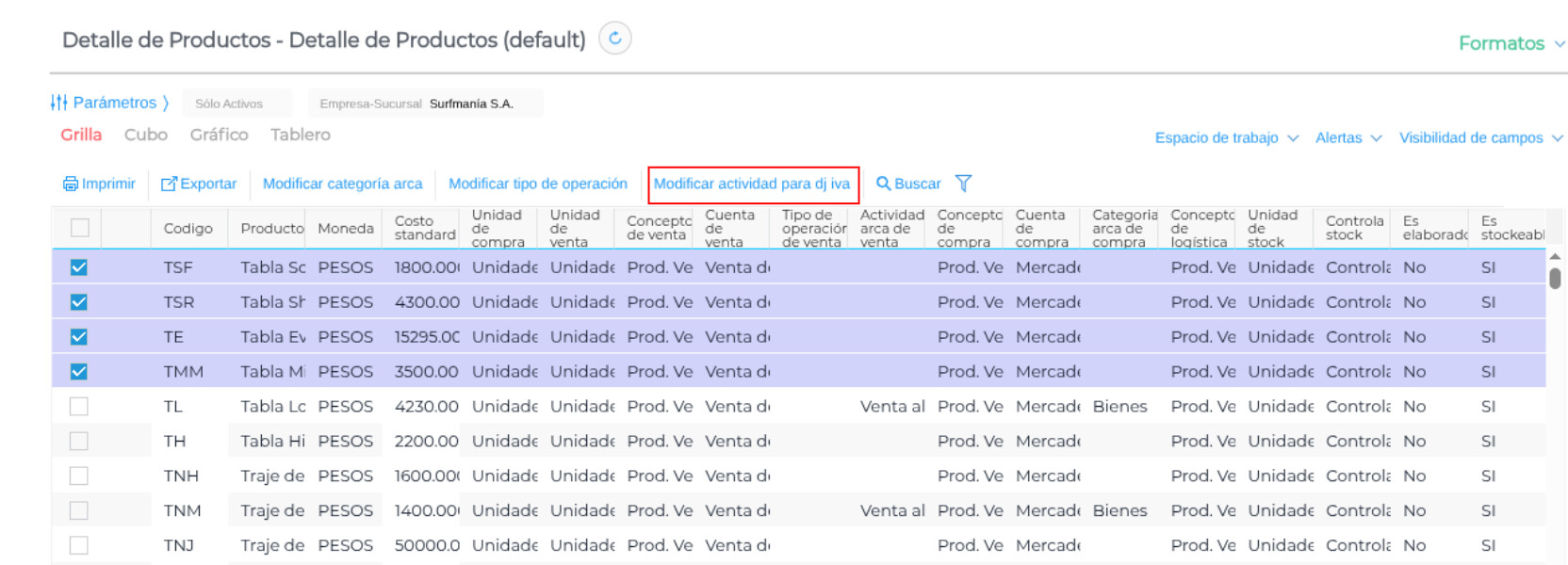Click the Exportar export icon

pyautogui.click(x=169, y=184)
